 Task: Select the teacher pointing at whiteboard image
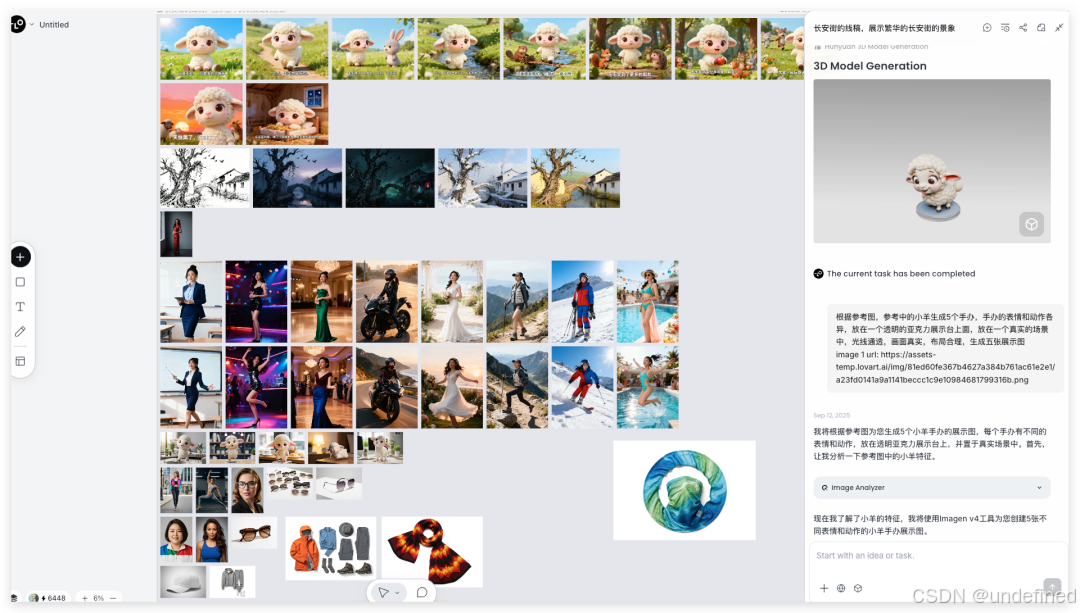coord(191,388)
